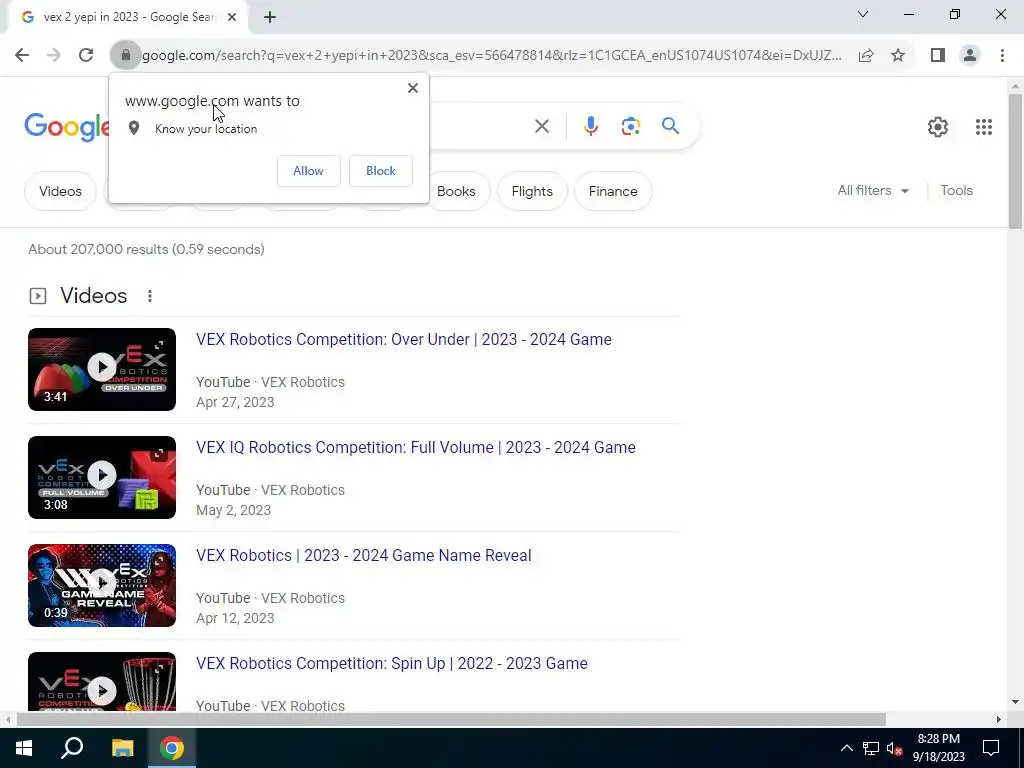Viewport: 1024px width, 768px height.
Task: Search by image with Google Lens
Action: [630, 126]
